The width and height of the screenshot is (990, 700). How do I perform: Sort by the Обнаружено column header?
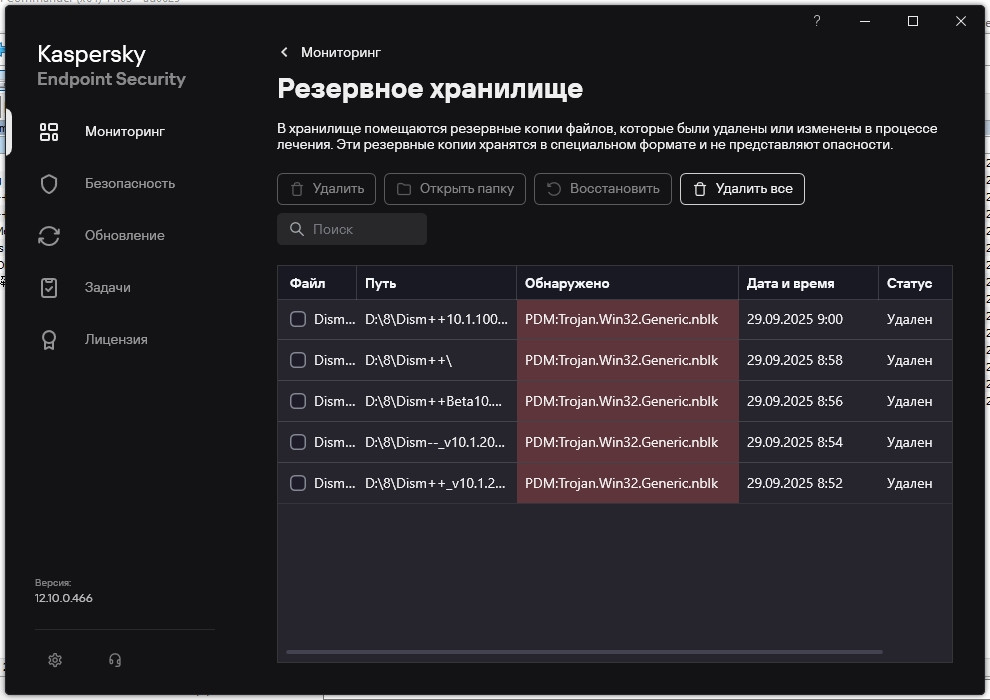627,283
